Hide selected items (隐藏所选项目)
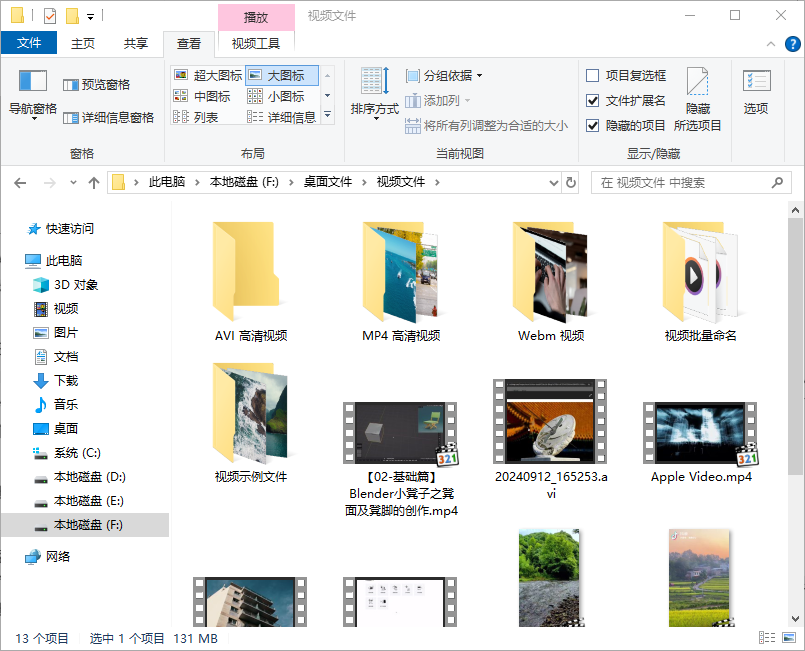Viewport: 805px width, 651px height. pyautogui.click(x=697, y=99)
